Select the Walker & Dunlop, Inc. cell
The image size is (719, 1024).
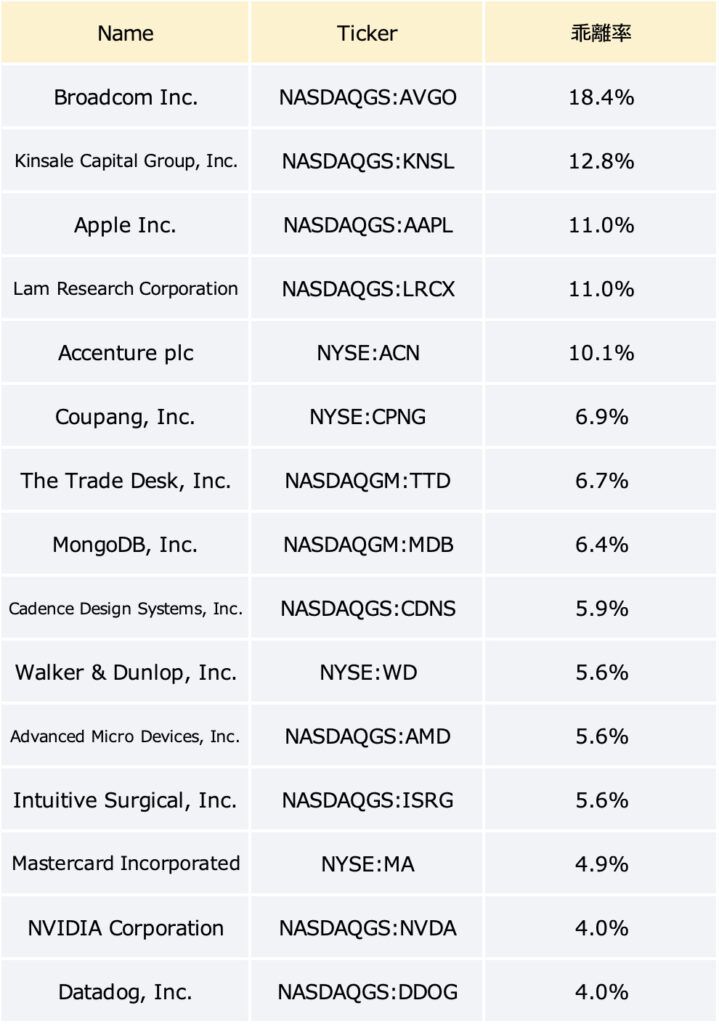coord(125,673)
